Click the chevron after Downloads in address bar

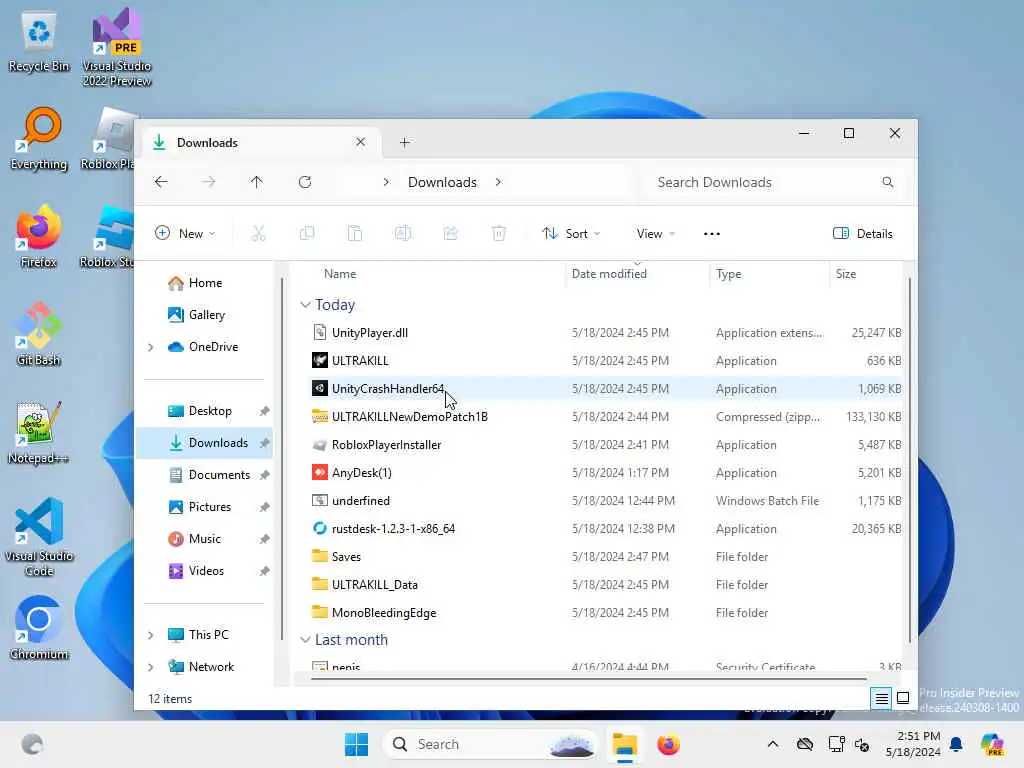click(498, 182)
